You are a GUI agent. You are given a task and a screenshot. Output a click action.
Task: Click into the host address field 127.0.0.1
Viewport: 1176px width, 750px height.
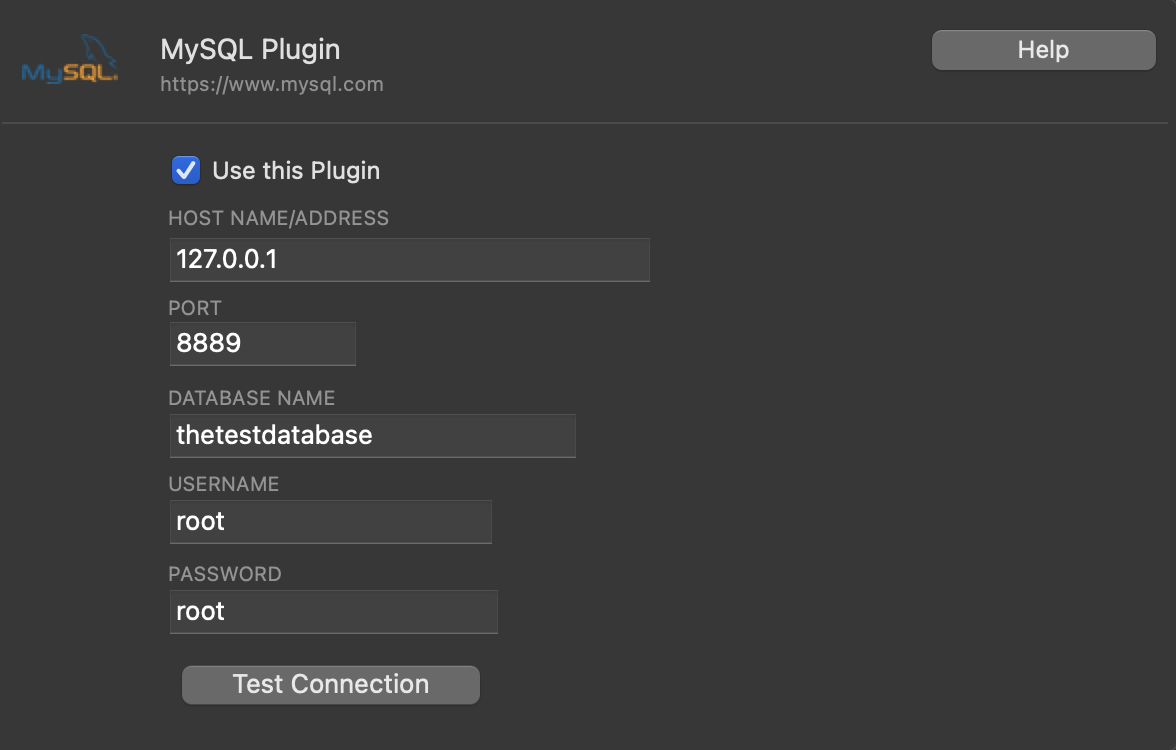410,260
